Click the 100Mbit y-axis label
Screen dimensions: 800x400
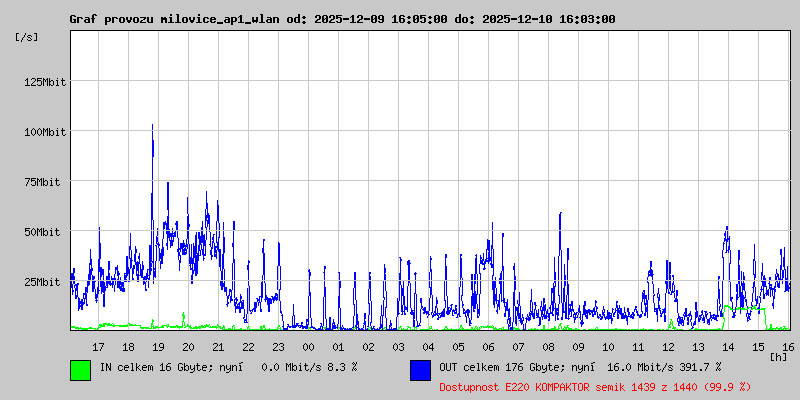tap(45, 132)
